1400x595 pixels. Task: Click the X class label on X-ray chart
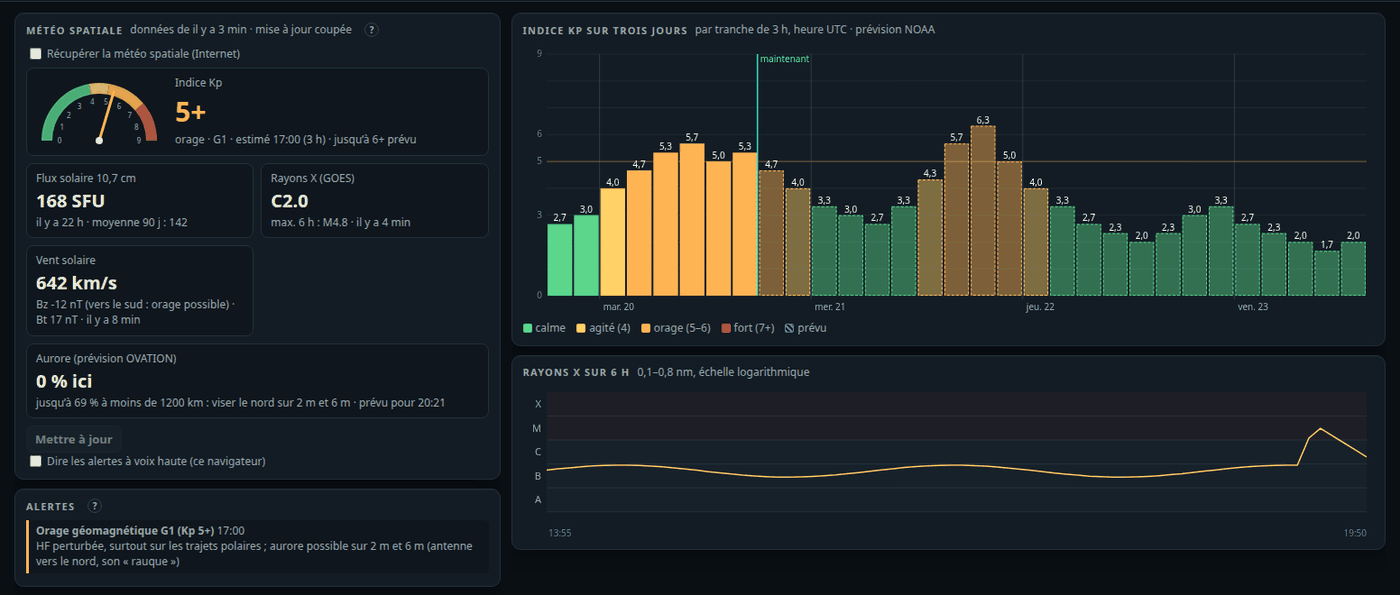pos(538,404)
